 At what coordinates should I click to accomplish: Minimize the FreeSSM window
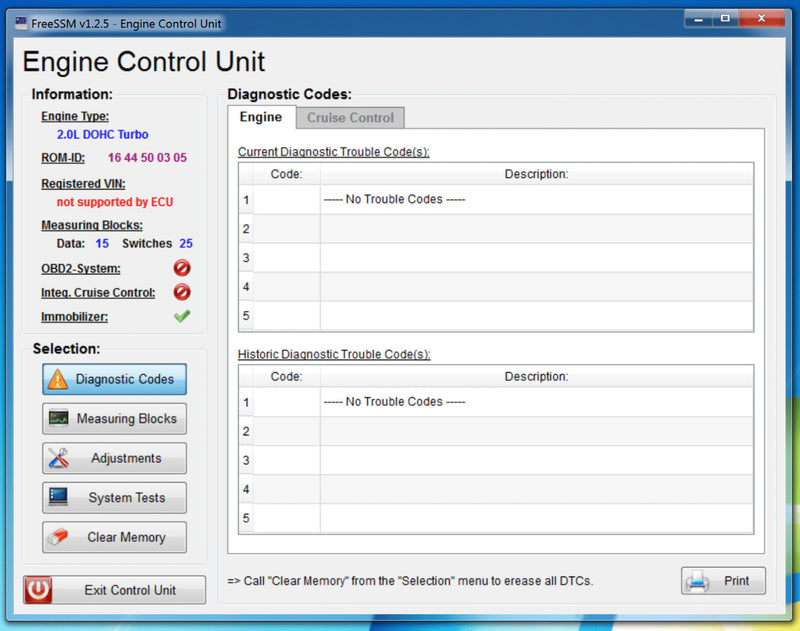point(698,19)
